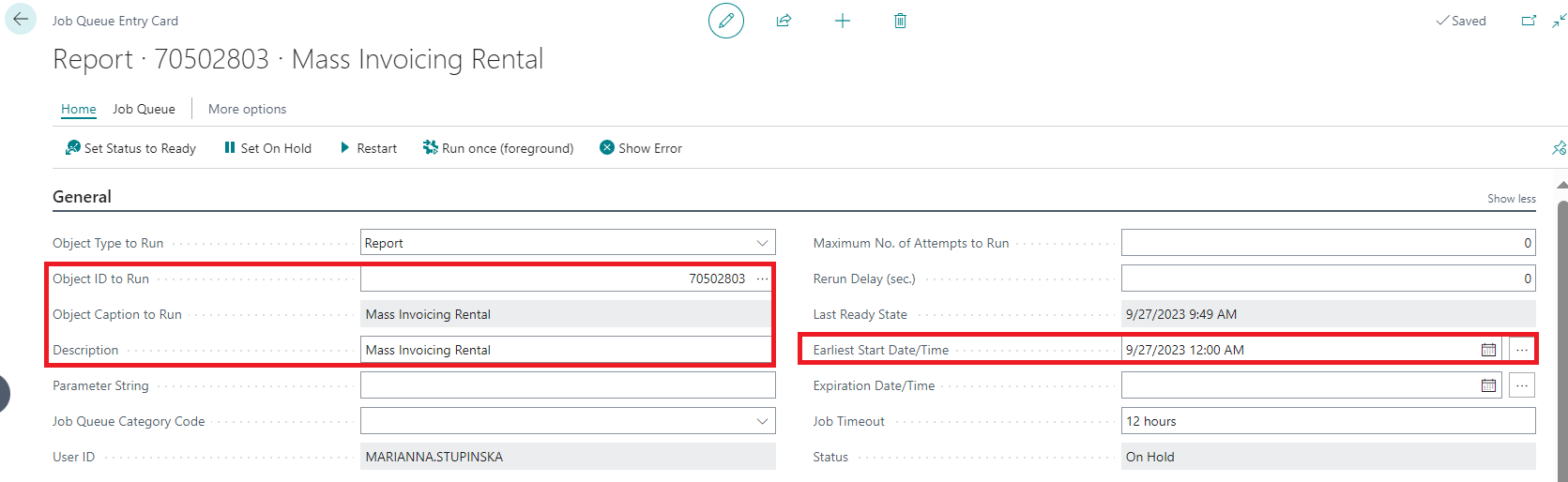The width and height of the screenshot is (1568, 482).
Task: Click the Job Timeout input field
Action: (1327, 421)
